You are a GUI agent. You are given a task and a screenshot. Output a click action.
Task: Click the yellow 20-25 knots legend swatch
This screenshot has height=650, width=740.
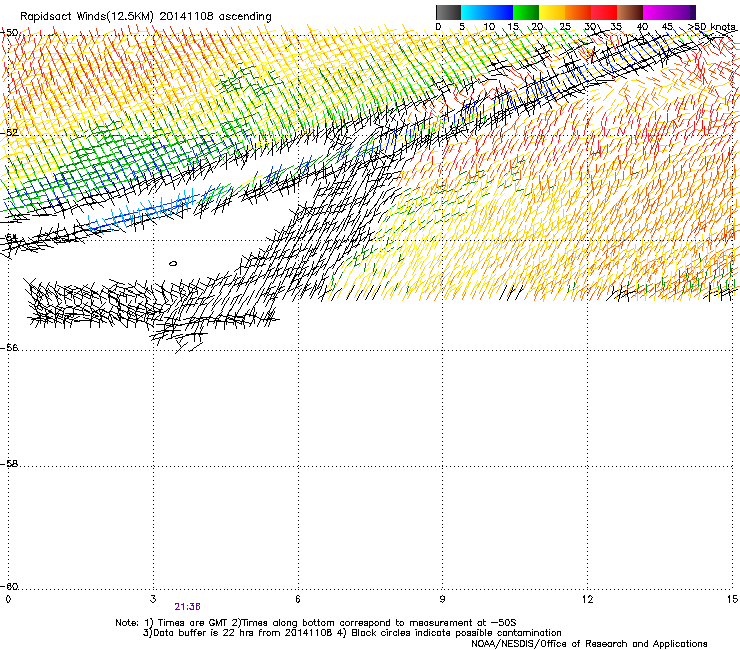coord(552,12)
